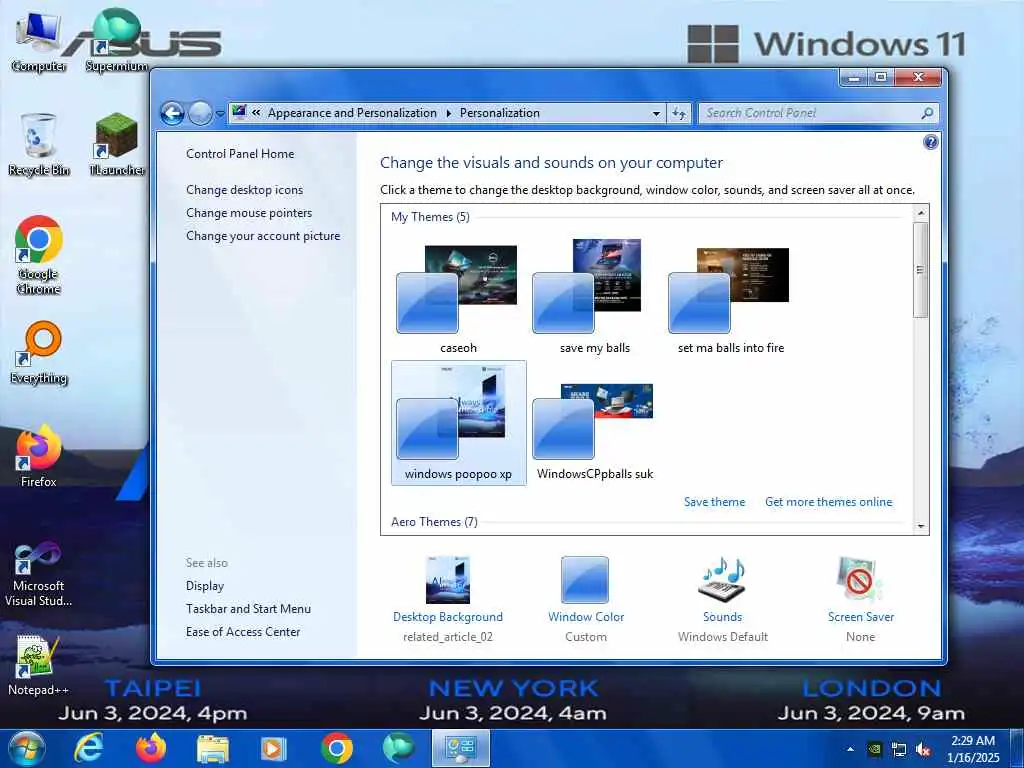Image resolution: width=1024 pixels, height=768 pixels.
Task: Click the muted volume tray icon
Action: [923, 749]
